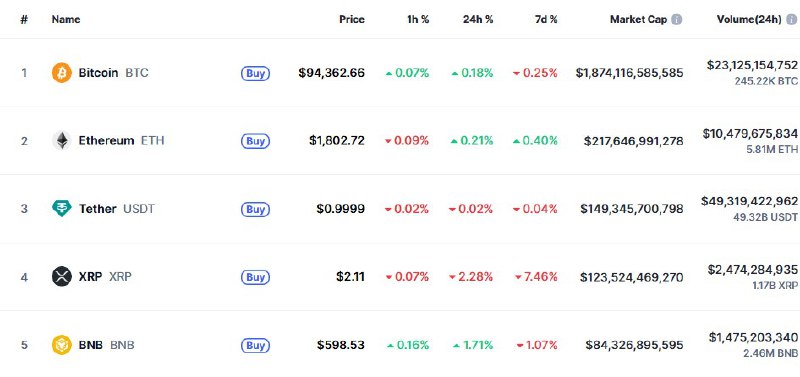
Task: Click the Ethereum logo icon
Action: pyautogui.click(x=62, y=141)
